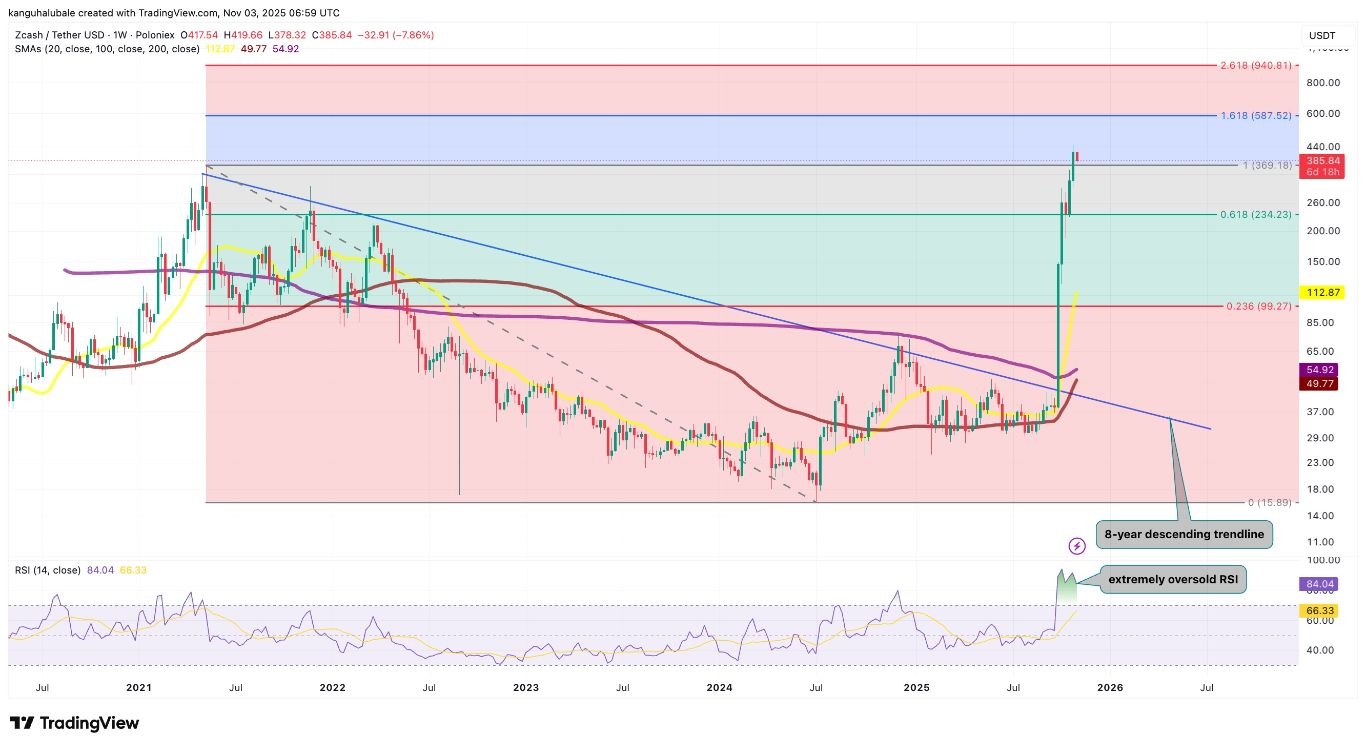This screenshot has height=747, width=1366.
Task: Click the '8-year descending trendline' callout
Action: 1184,534
